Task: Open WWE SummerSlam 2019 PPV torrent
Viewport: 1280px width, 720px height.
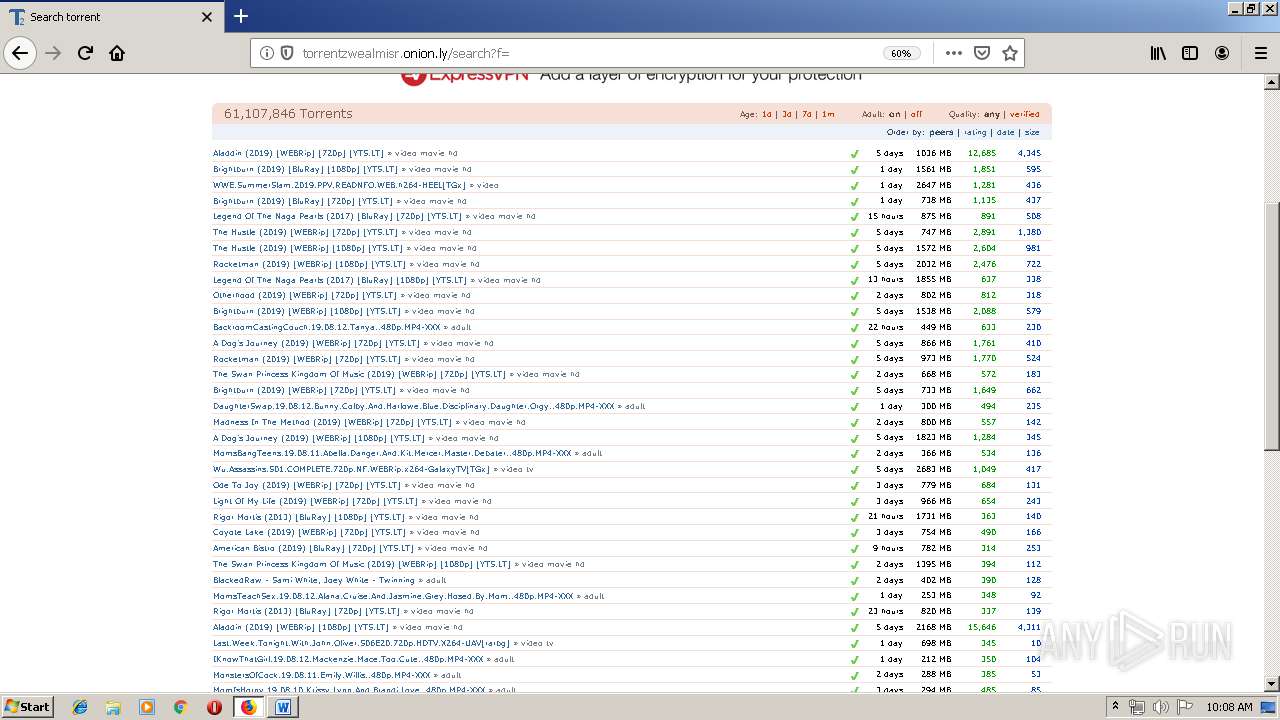Action: [x=340, y=185]
